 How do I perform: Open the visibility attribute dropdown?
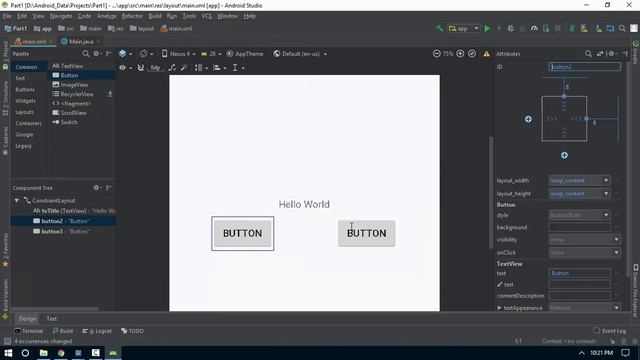coord(584,240)
